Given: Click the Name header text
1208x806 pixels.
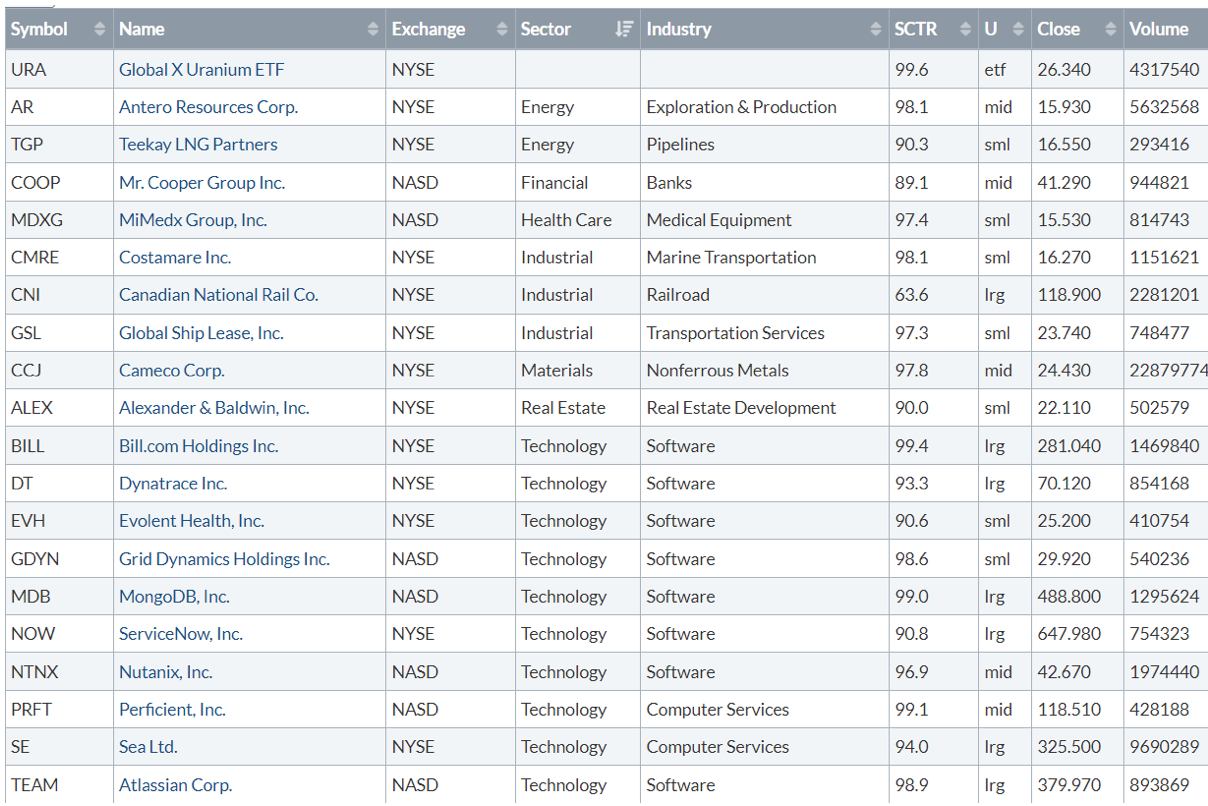Looking at the screenshot, I should click(x=142, y=30).
